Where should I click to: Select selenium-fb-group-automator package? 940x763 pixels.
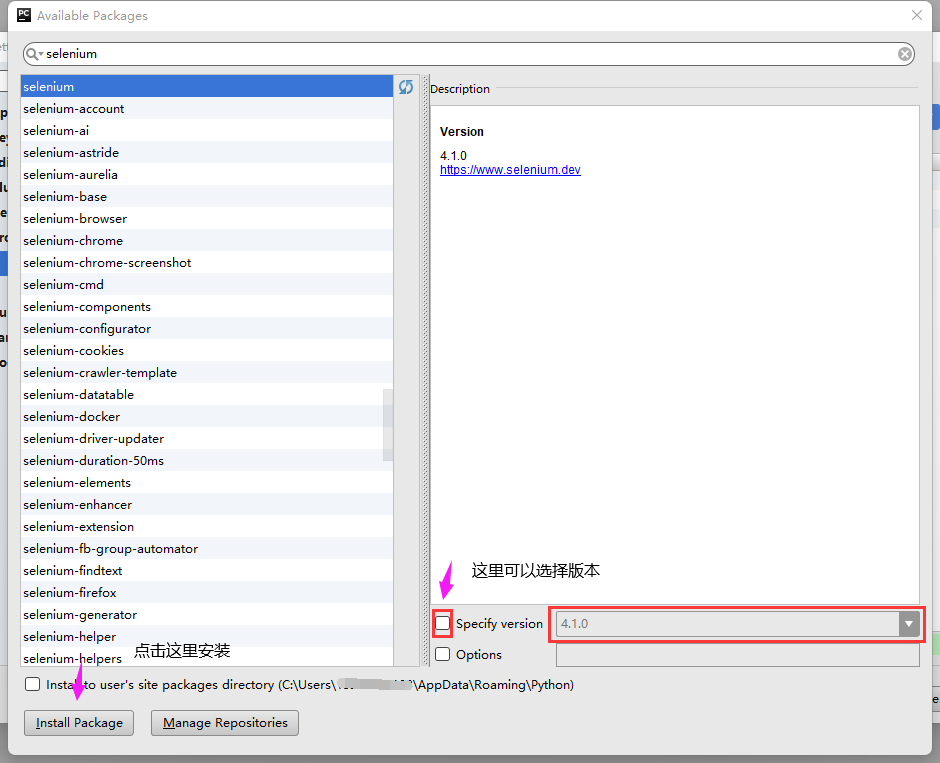coord(207,548)
